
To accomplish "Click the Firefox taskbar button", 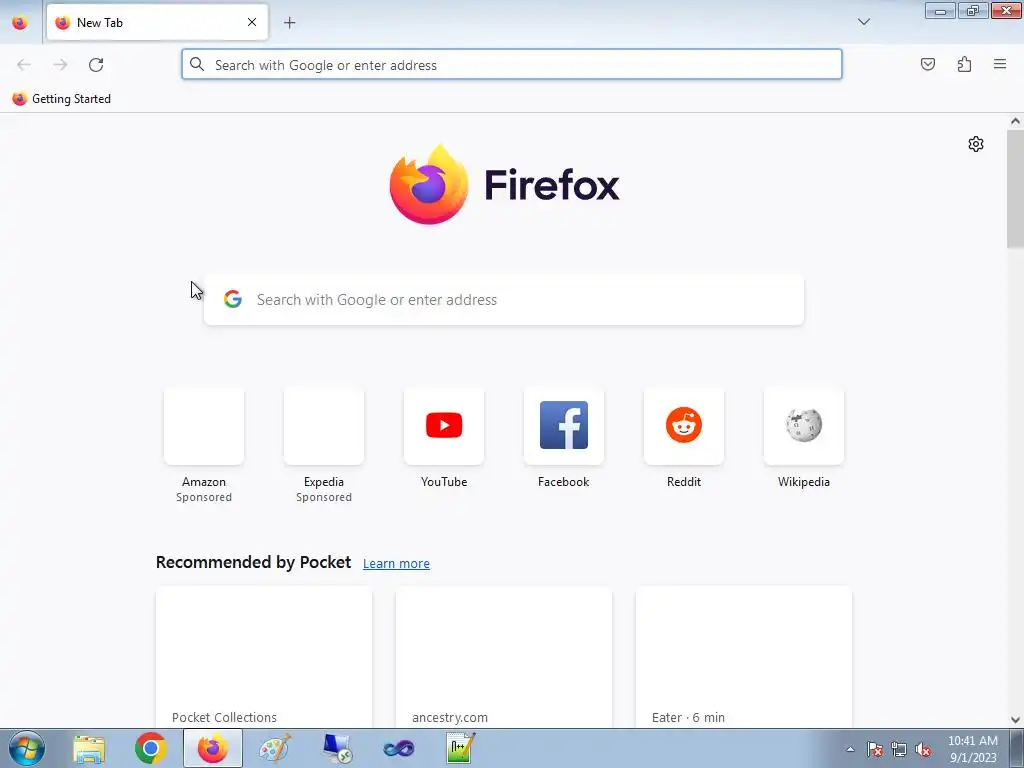I will [x=213, y=748].
